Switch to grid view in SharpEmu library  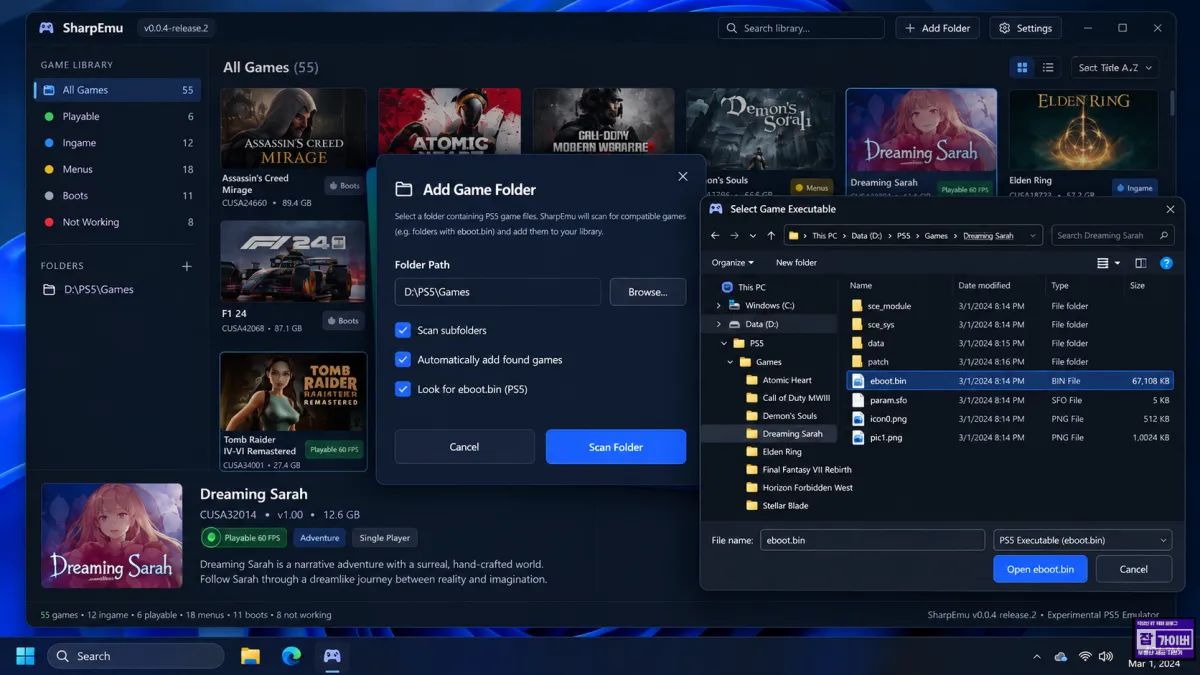pyautogui.click(x=1022, y=68)
